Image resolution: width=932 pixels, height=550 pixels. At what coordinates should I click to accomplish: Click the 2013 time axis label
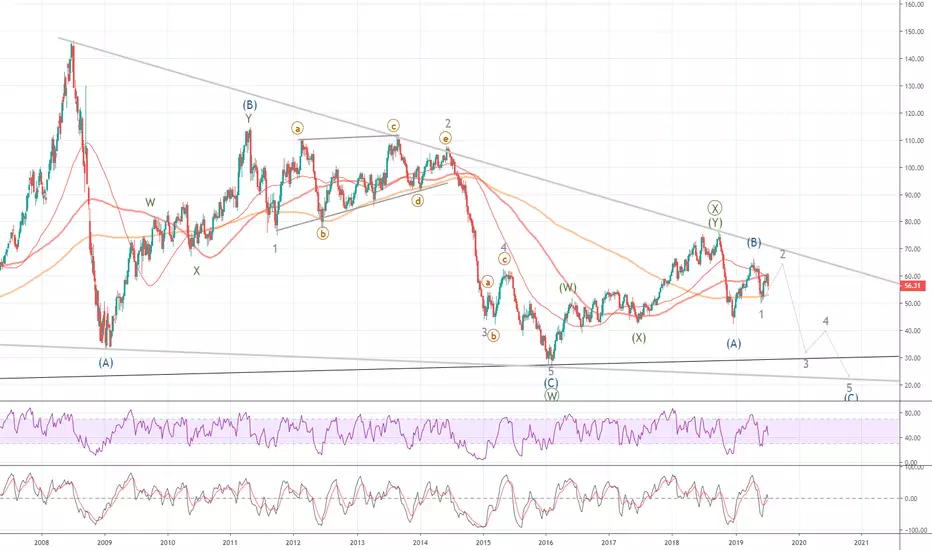coord(357,542)
